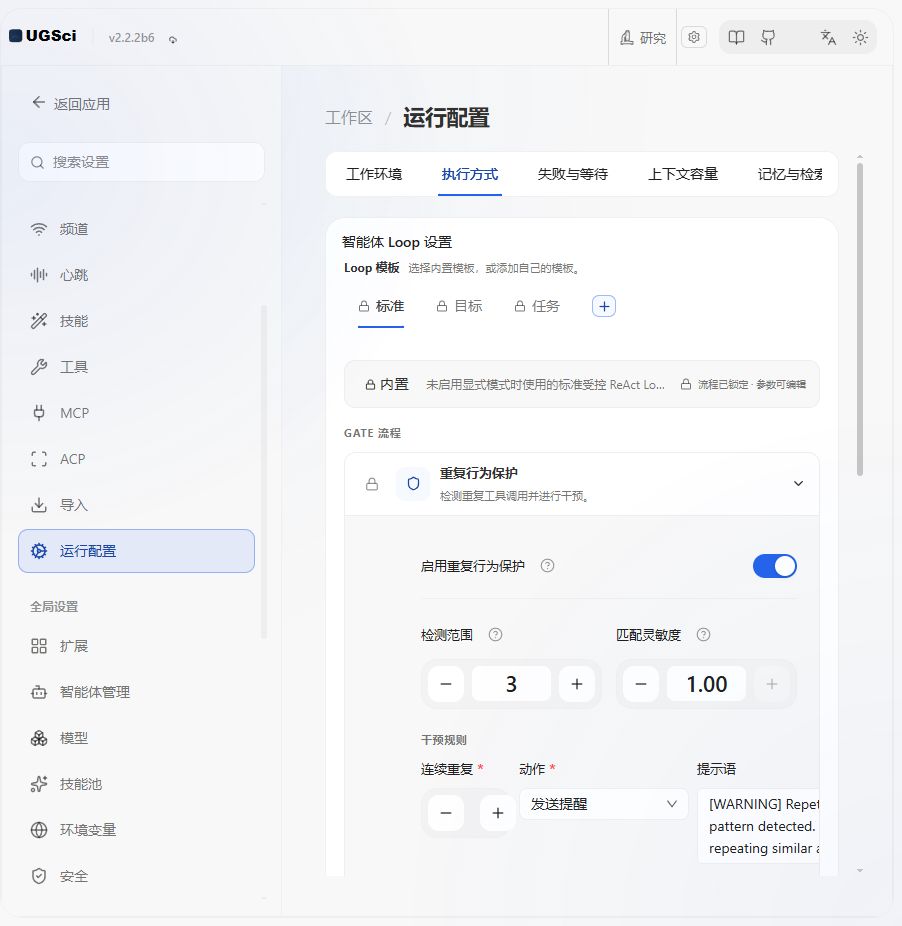Collapse the 重复行为保护 section chevron
This screenshot has width=902, height=926.
click(798, 484)
